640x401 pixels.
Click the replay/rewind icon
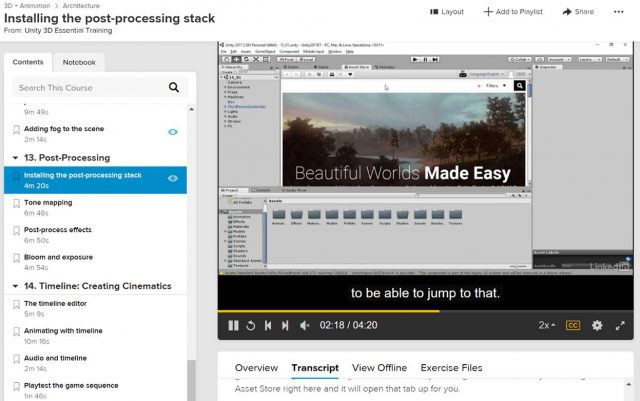pos(251,325)
